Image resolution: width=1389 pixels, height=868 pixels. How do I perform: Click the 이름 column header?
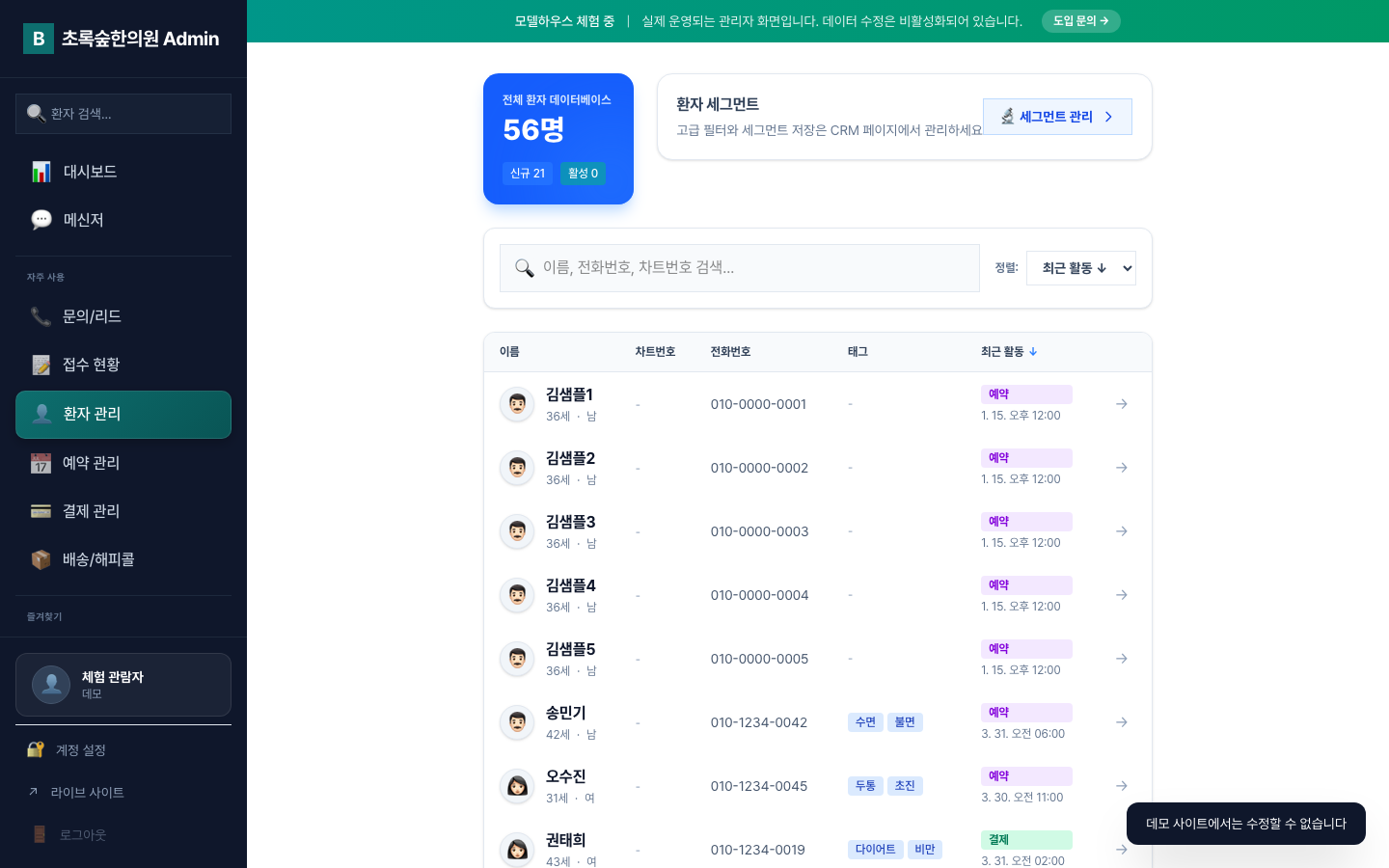tap(509, 352)
